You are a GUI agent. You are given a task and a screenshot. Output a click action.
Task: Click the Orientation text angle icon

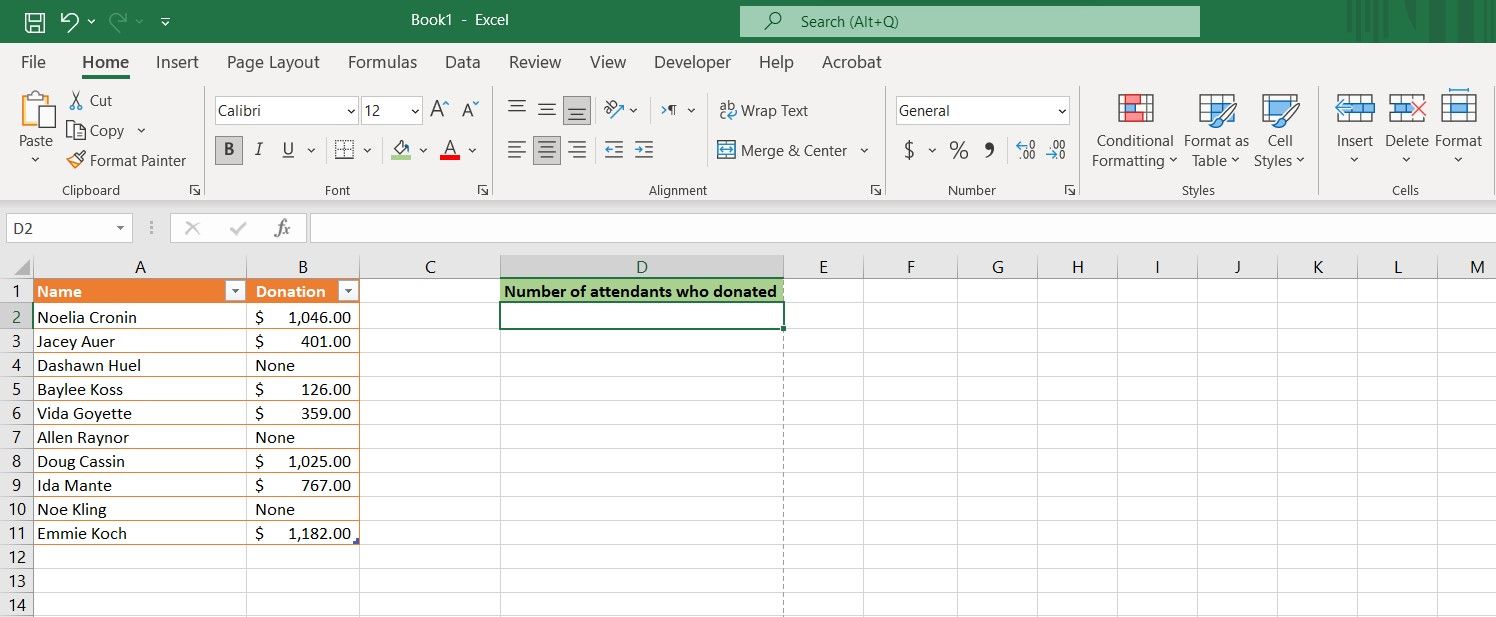point(614,110)
